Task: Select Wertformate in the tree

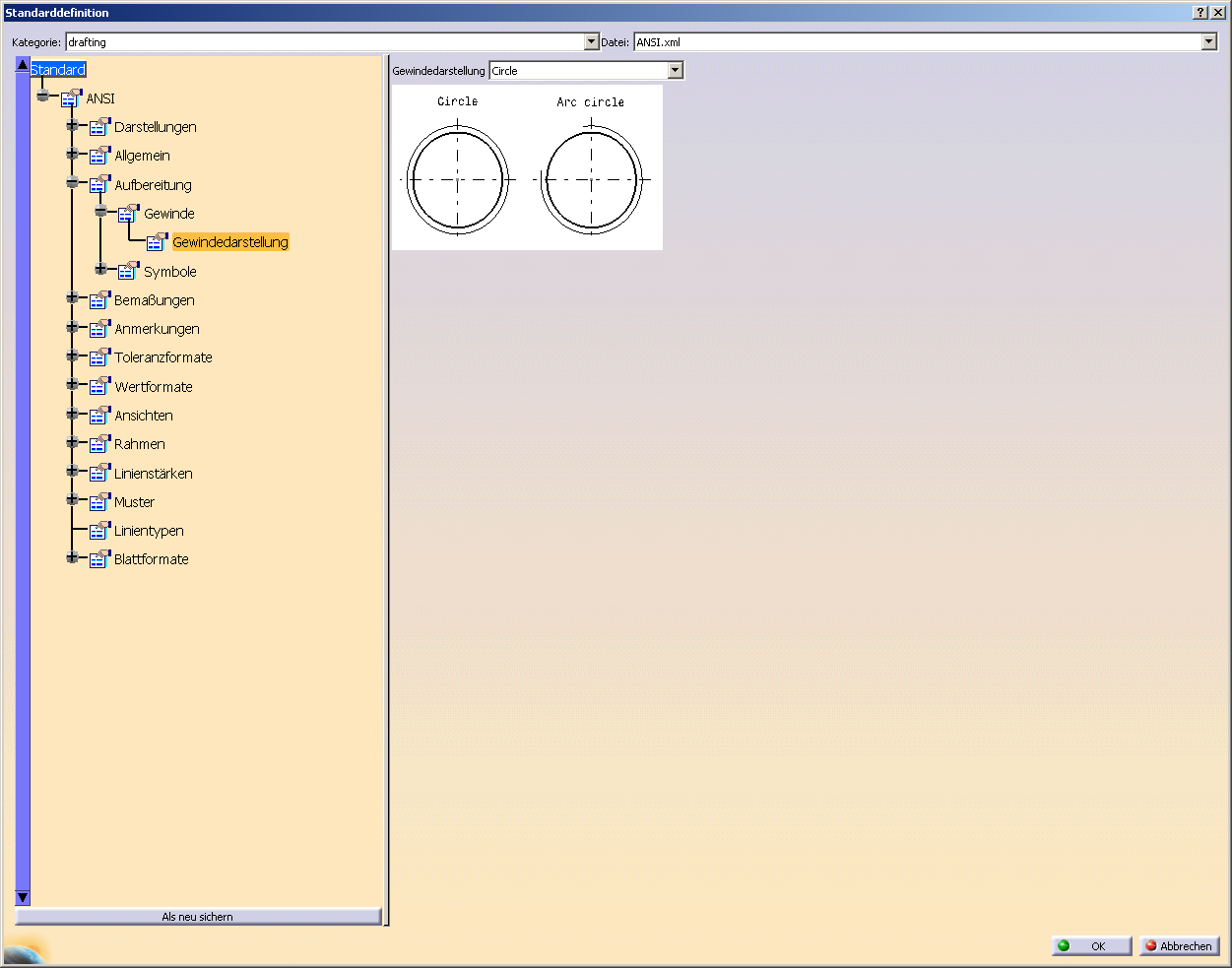Action: coord(154,387)
